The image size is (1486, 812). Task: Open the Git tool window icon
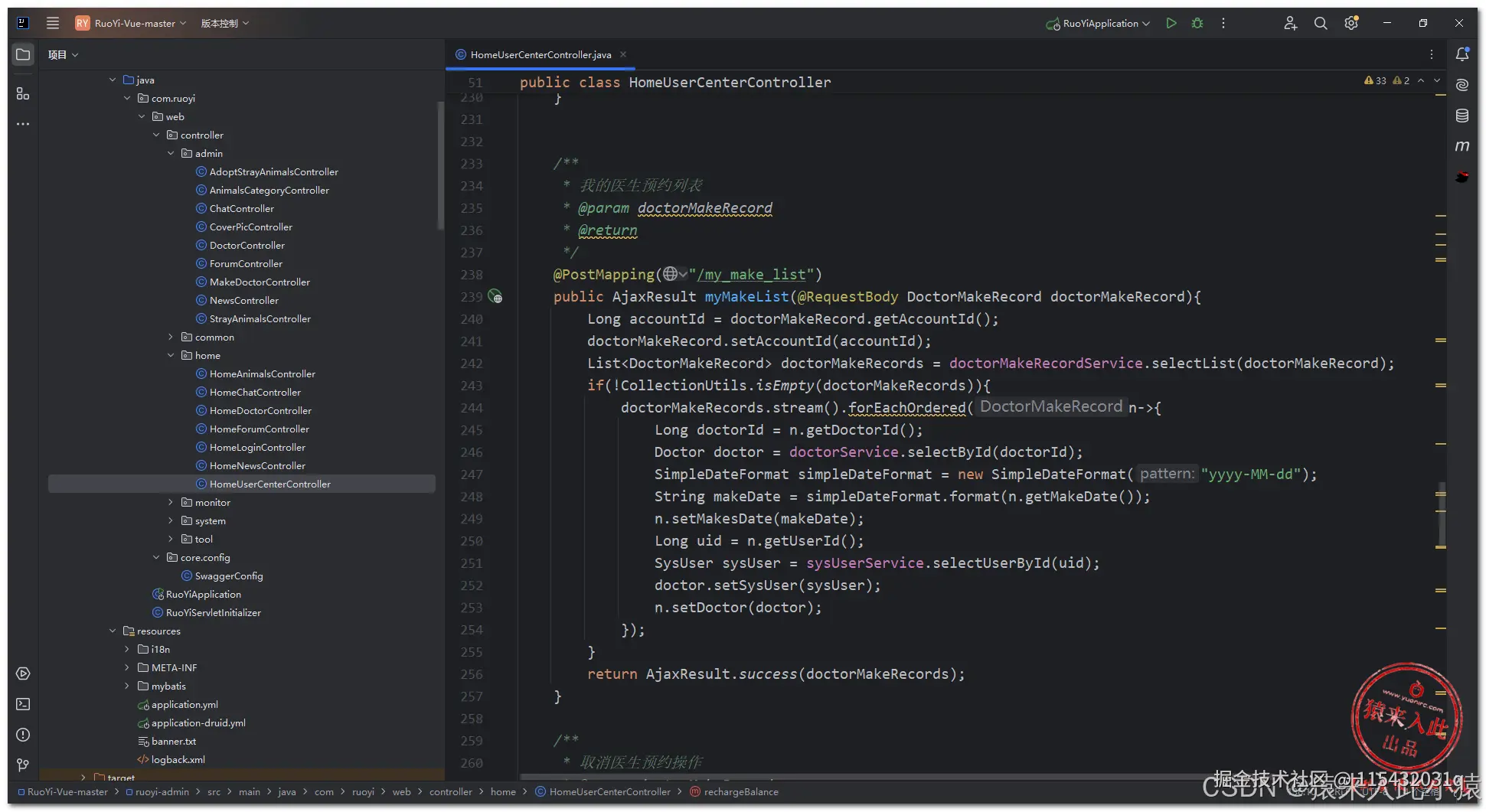[23, 765]
